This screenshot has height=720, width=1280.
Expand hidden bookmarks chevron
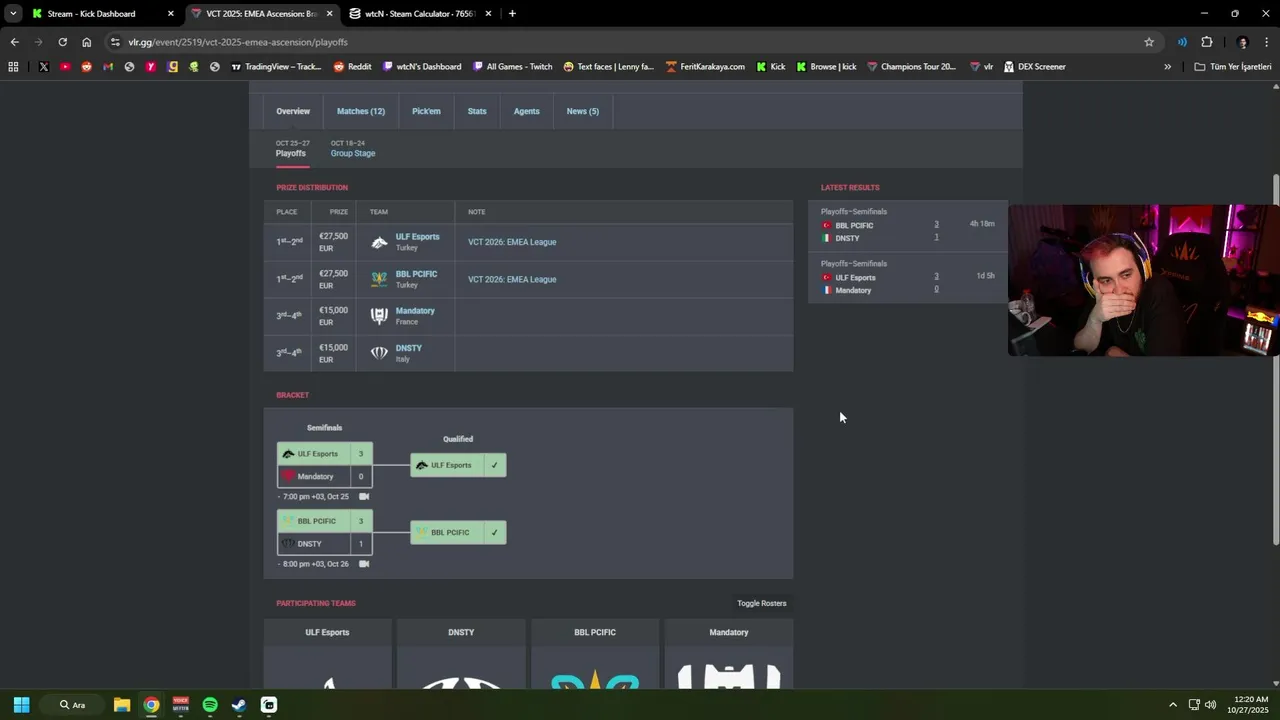pyautogui.click(x=1167, y=67)
